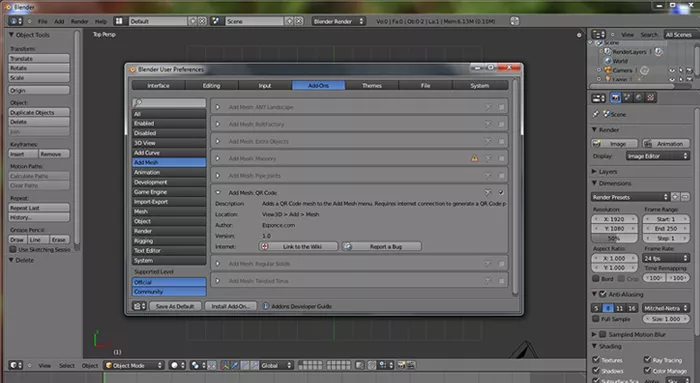Click the snap element selector icon
Screen dimensions: 700x383
coord(385,365)
